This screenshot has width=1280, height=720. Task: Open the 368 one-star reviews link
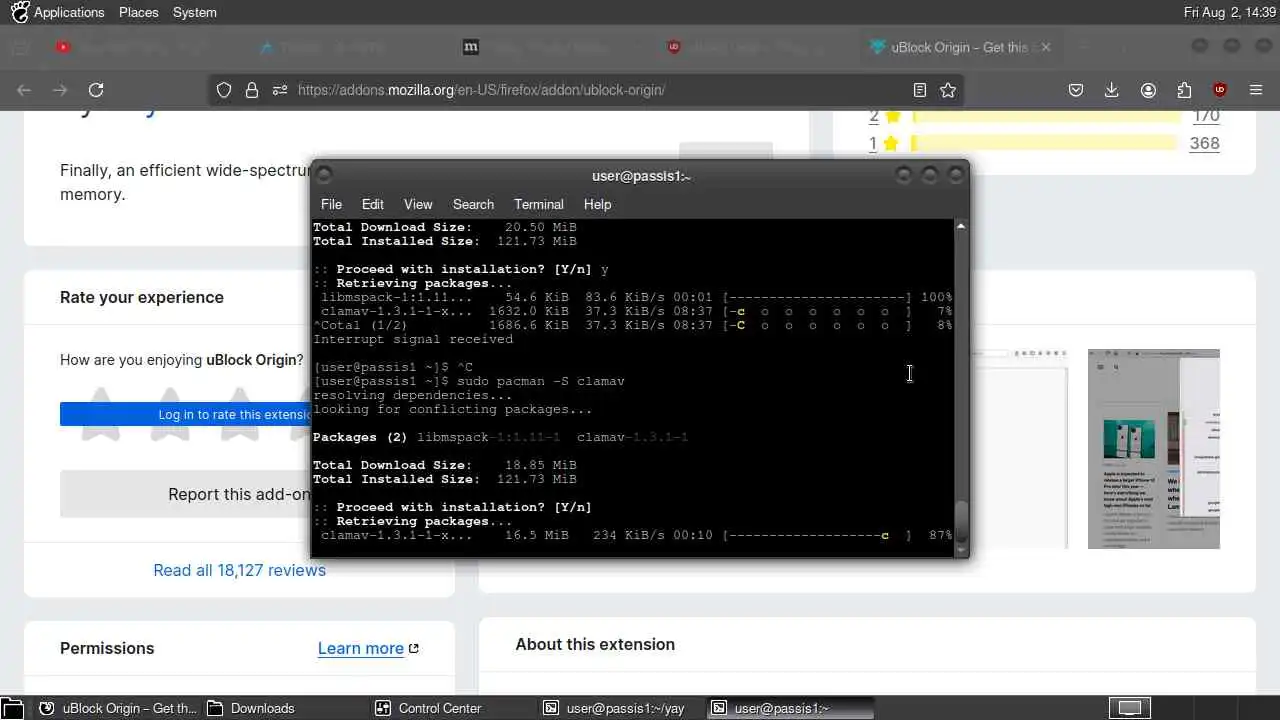pyautogui.click(x=1204, y=143)
